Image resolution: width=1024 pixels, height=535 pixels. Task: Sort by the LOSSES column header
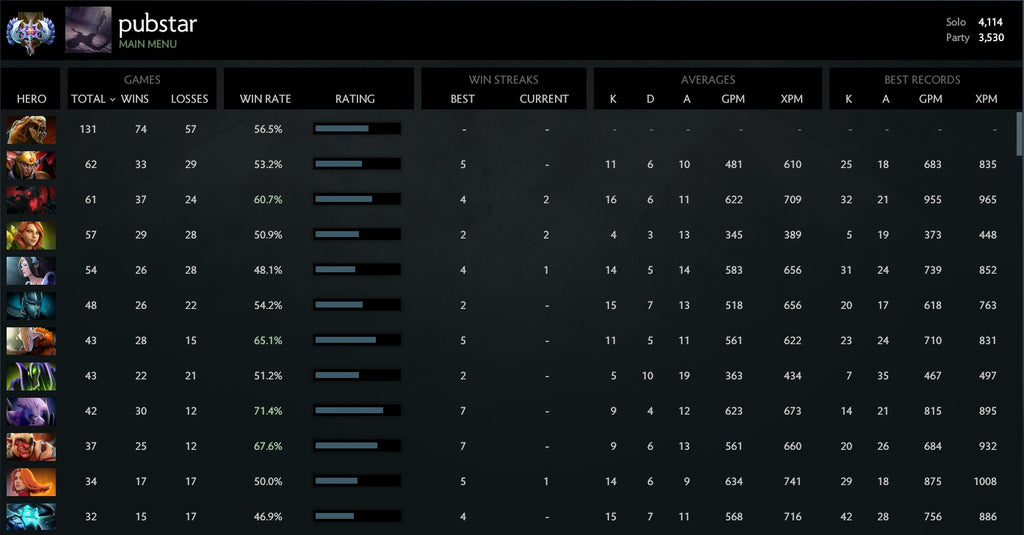[x=189, y=99]
